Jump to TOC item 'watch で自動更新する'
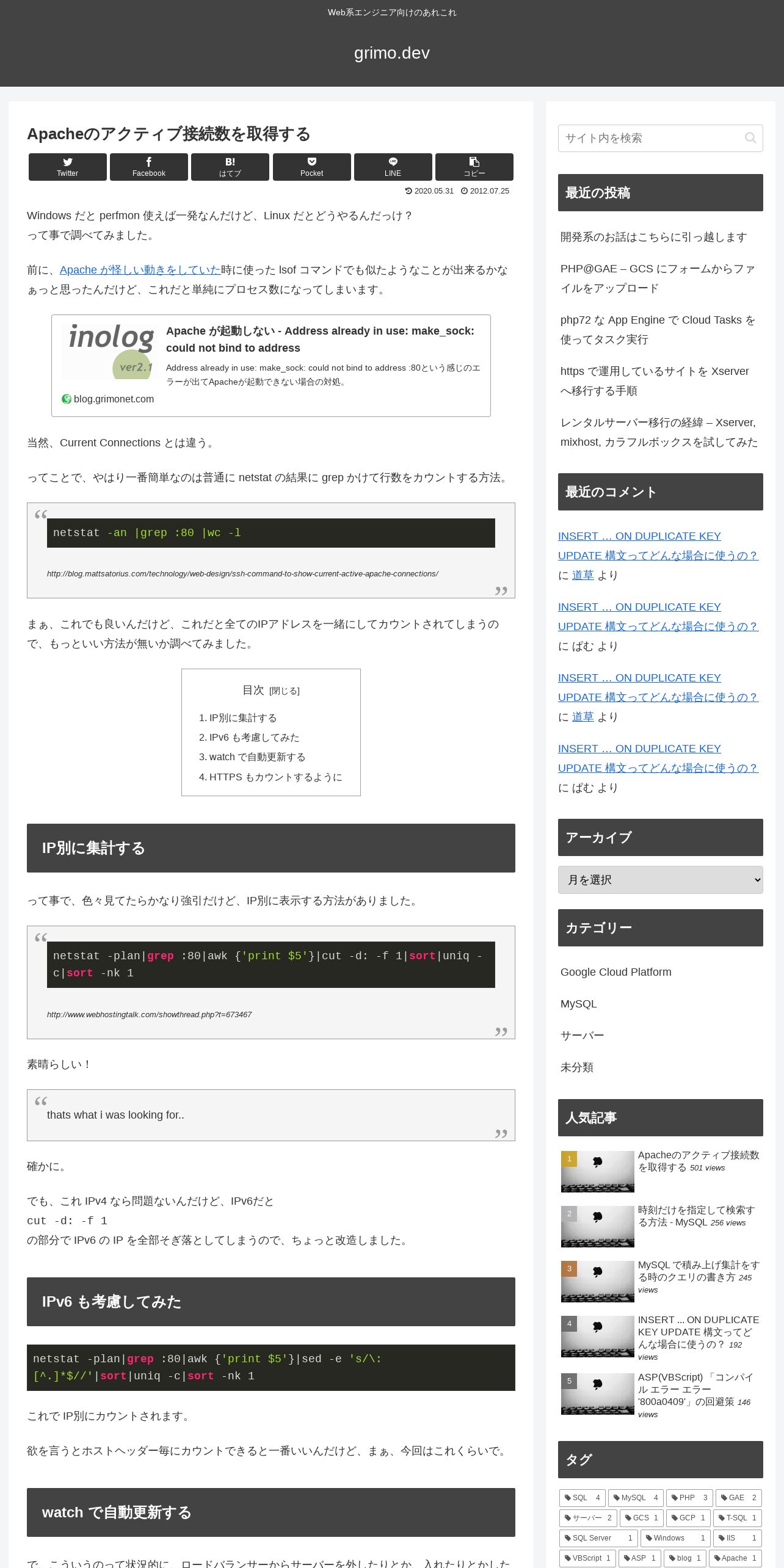The image size is (784, 1568). click(x=257, y=757)
